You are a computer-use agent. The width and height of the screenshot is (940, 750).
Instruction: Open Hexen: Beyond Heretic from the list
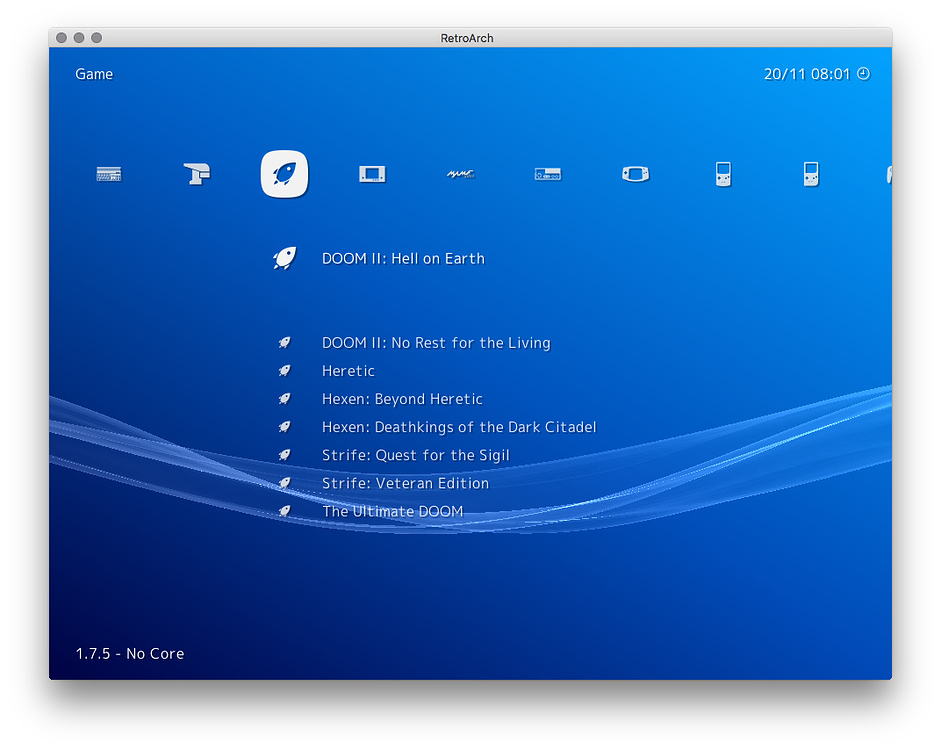click(x=402, y=399)
